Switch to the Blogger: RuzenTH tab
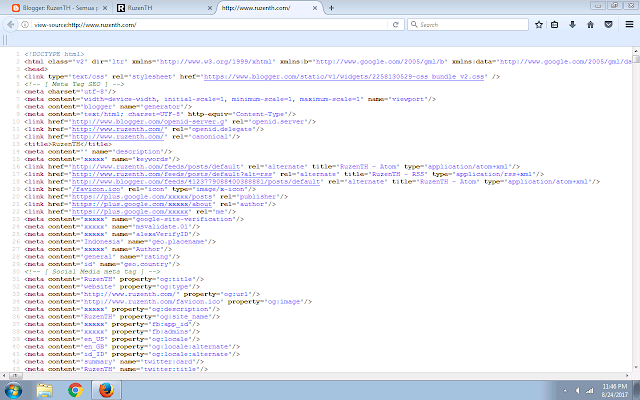The width and height of the screenshot is (640, 400). 52,7
